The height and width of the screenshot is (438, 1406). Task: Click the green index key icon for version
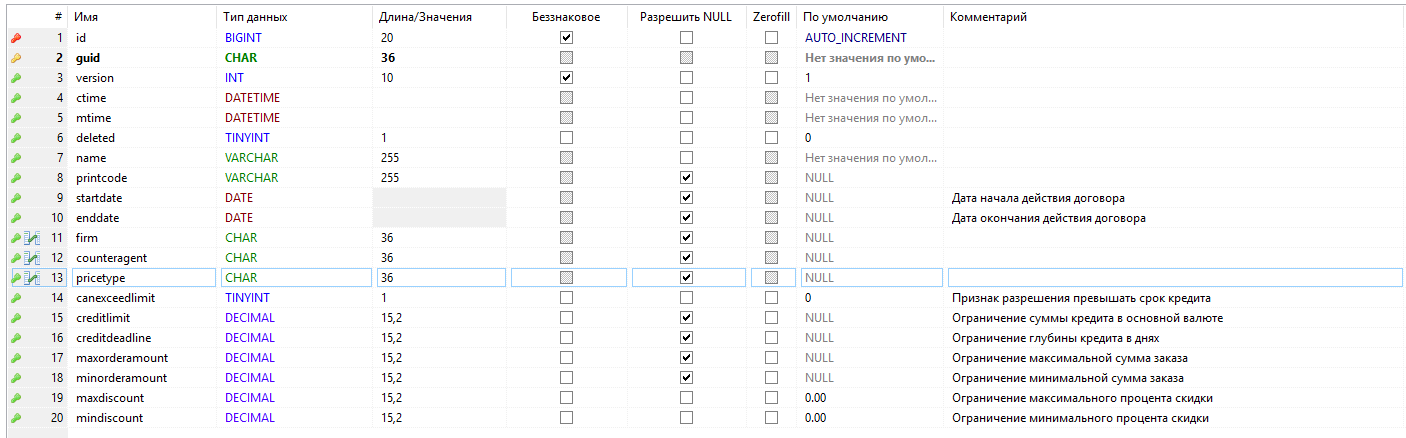pyautogui.click(x=15, y=78)
